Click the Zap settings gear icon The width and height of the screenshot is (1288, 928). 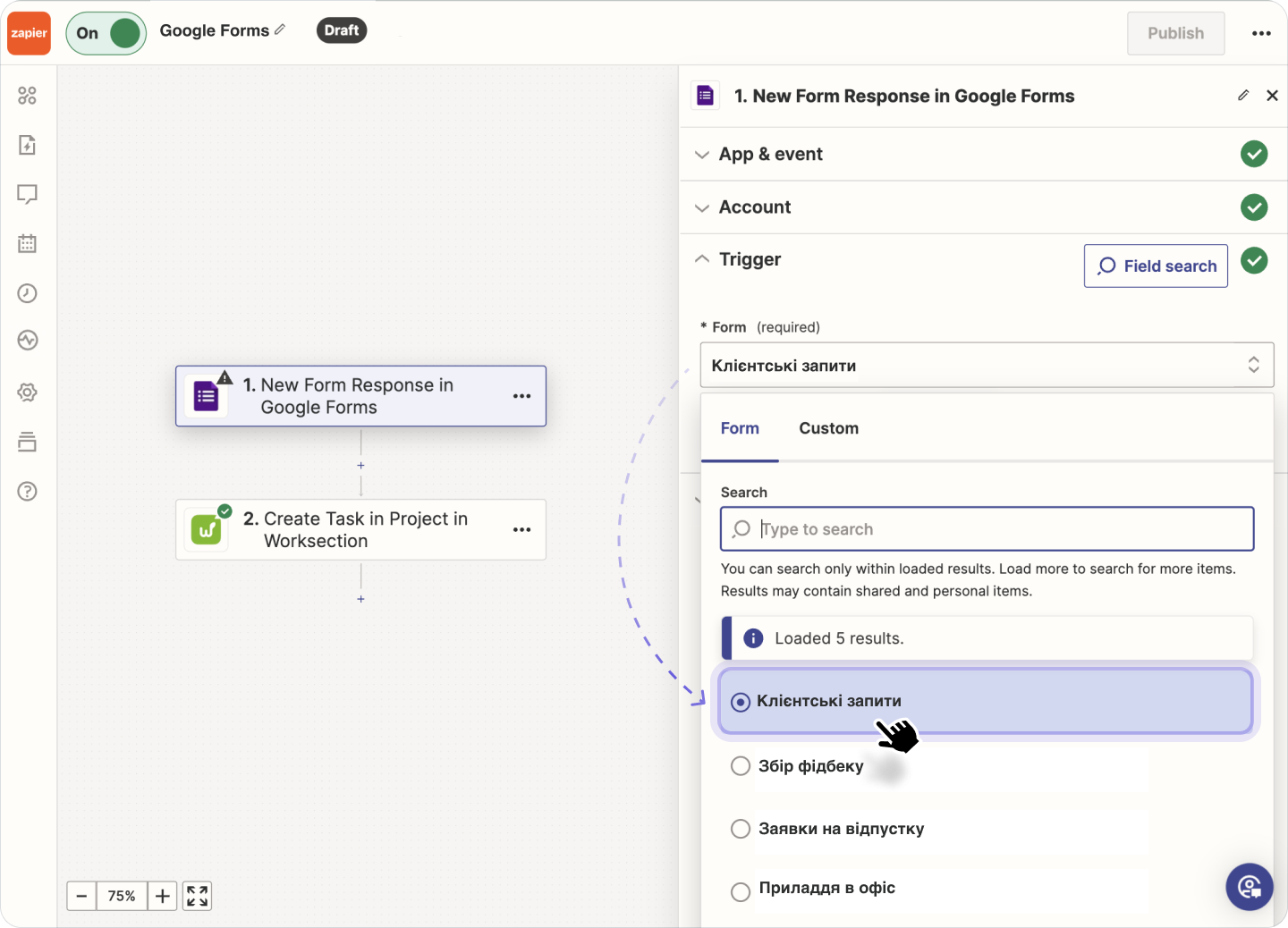[x=27, y=392]
